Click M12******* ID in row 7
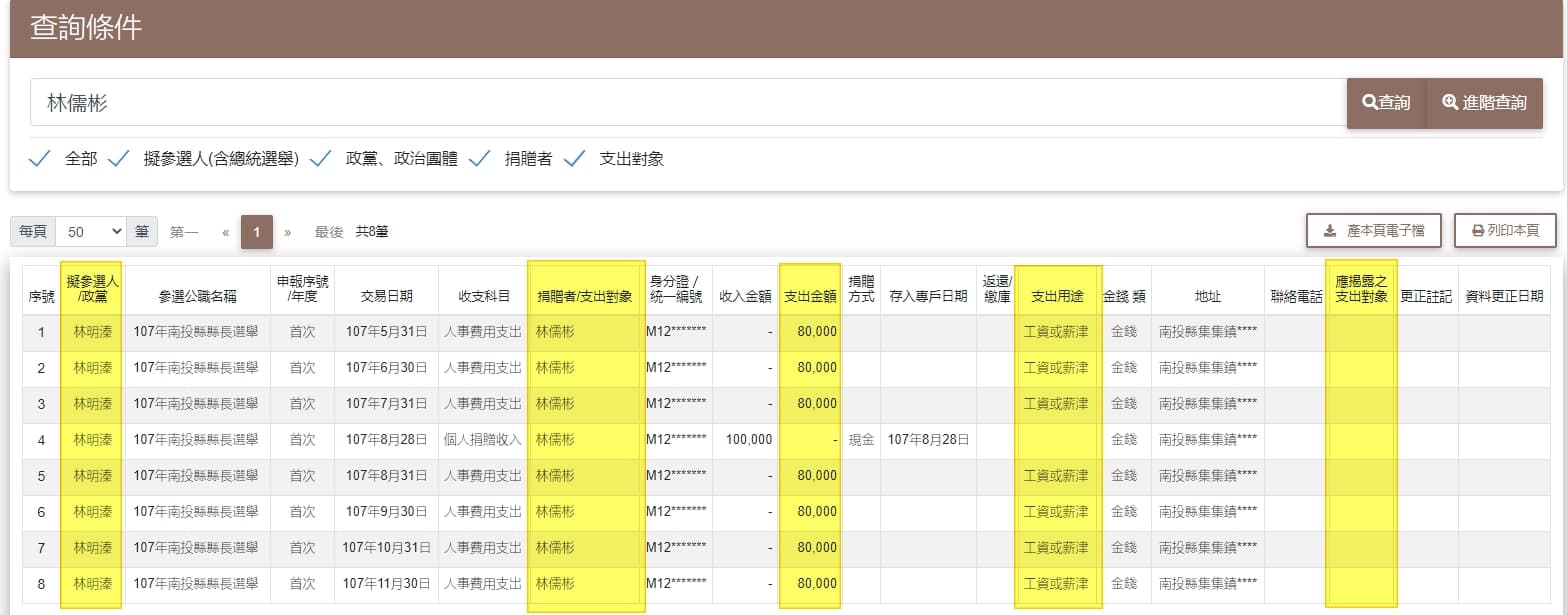1567x615 pixels. 676,548
